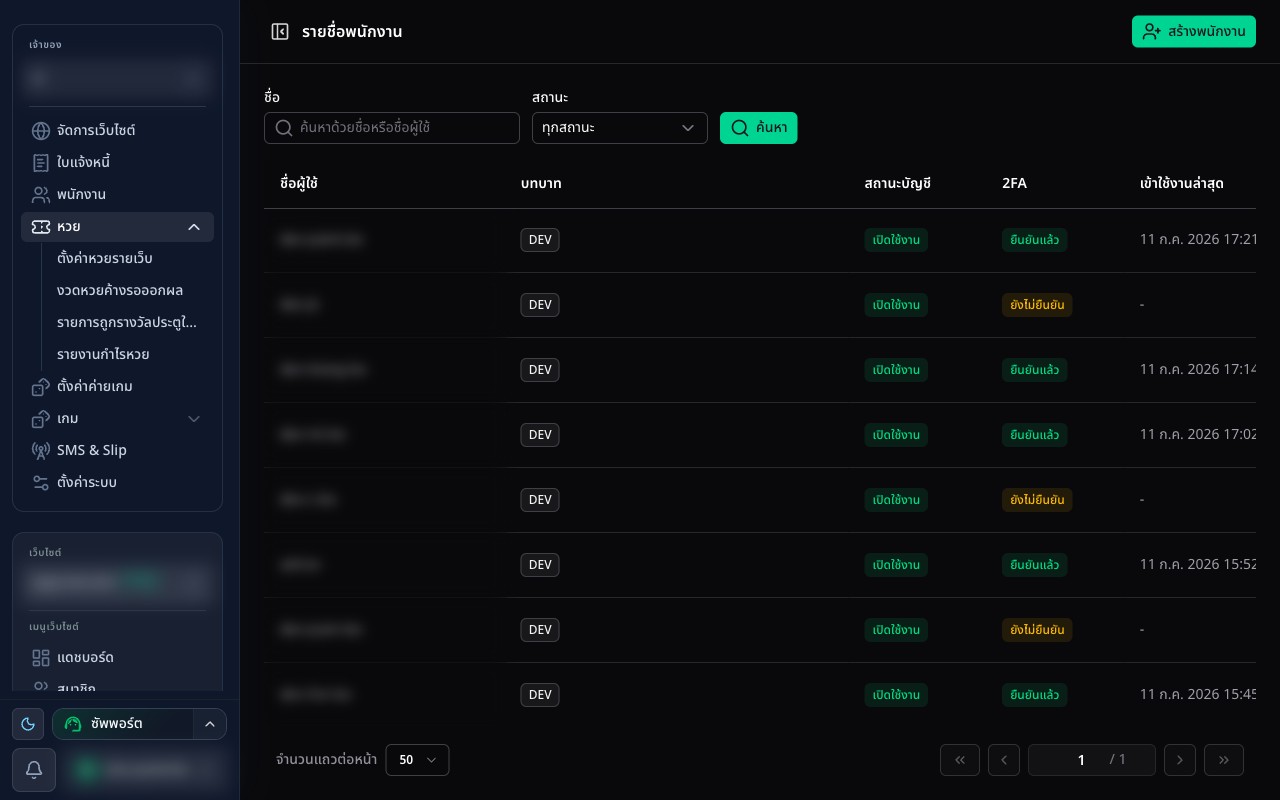Click the antenna icon beside SMS & Slip
The height and width of the screenshot is (800, 1280).
click(41, 450)
